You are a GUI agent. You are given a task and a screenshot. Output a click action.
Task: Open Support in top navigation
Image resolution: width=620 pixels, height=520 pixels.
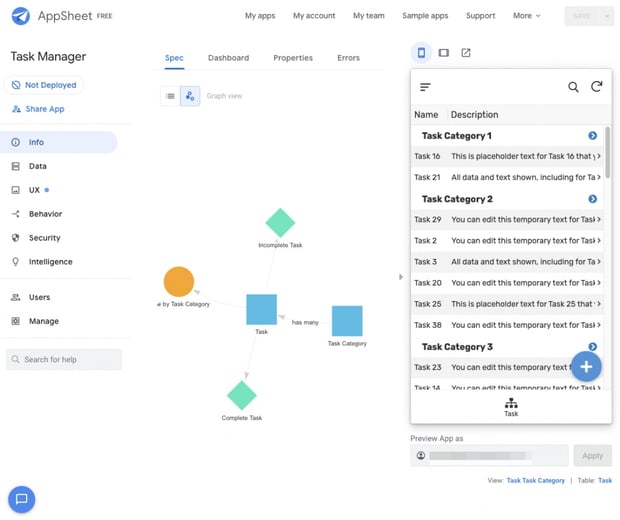[480, 16]
